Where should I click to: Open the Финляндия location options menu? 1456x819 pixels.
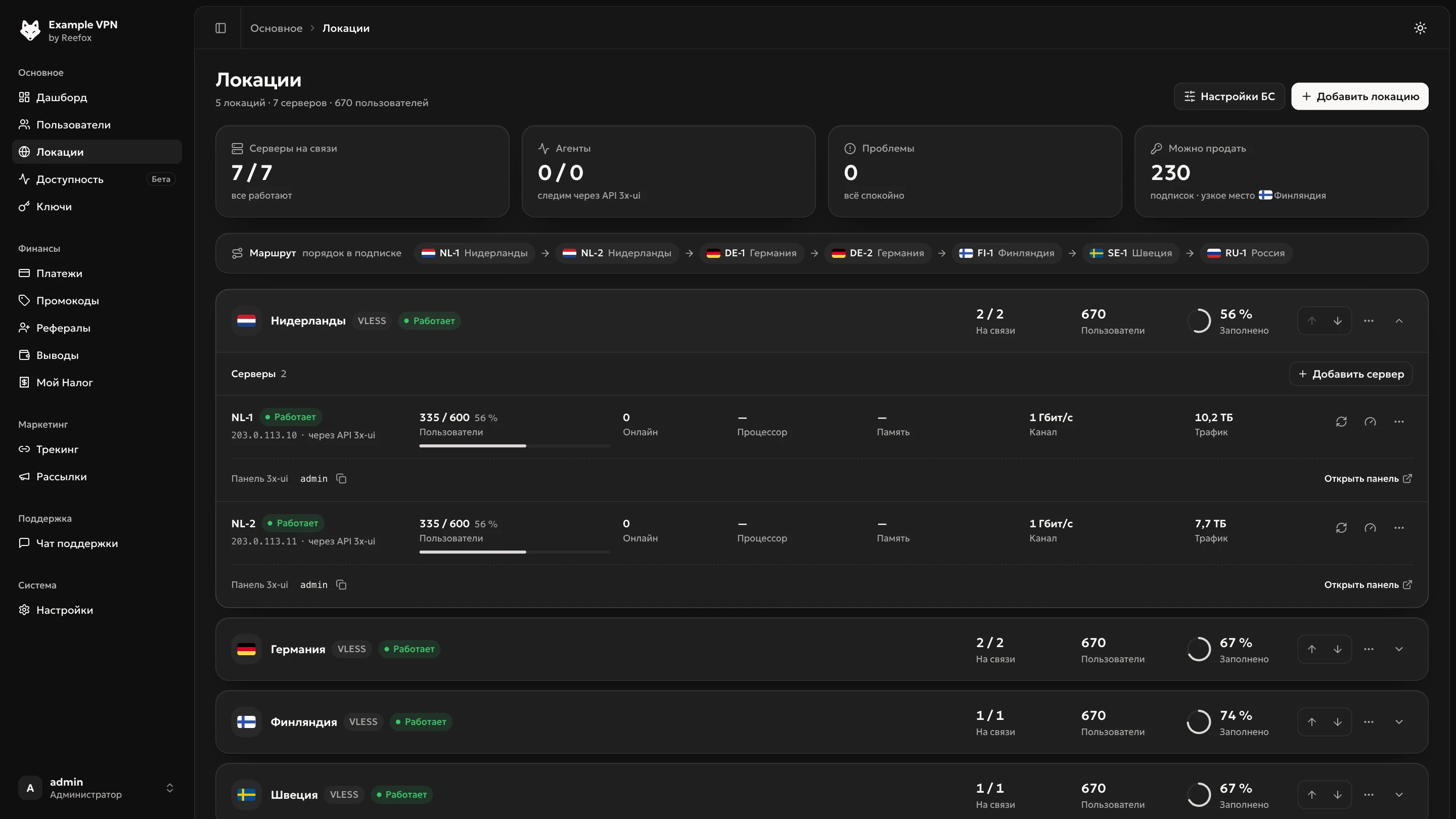(1369, 722)
